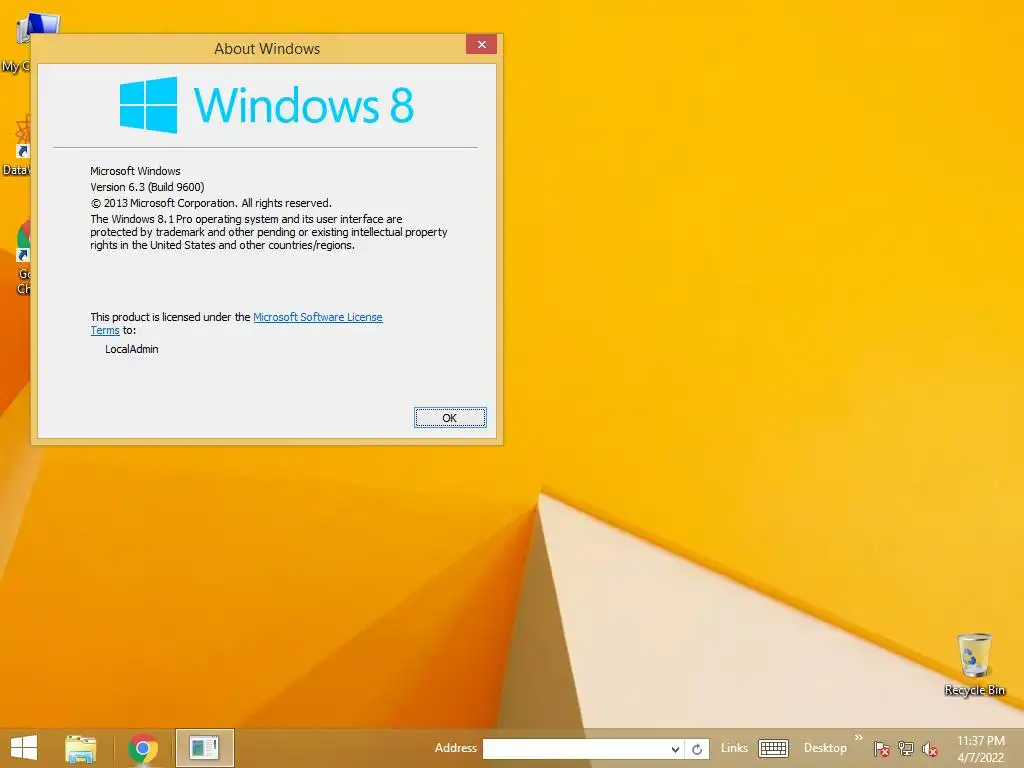
Task: Select the Recycle Bin desktop icon
Action: point(974,664)
